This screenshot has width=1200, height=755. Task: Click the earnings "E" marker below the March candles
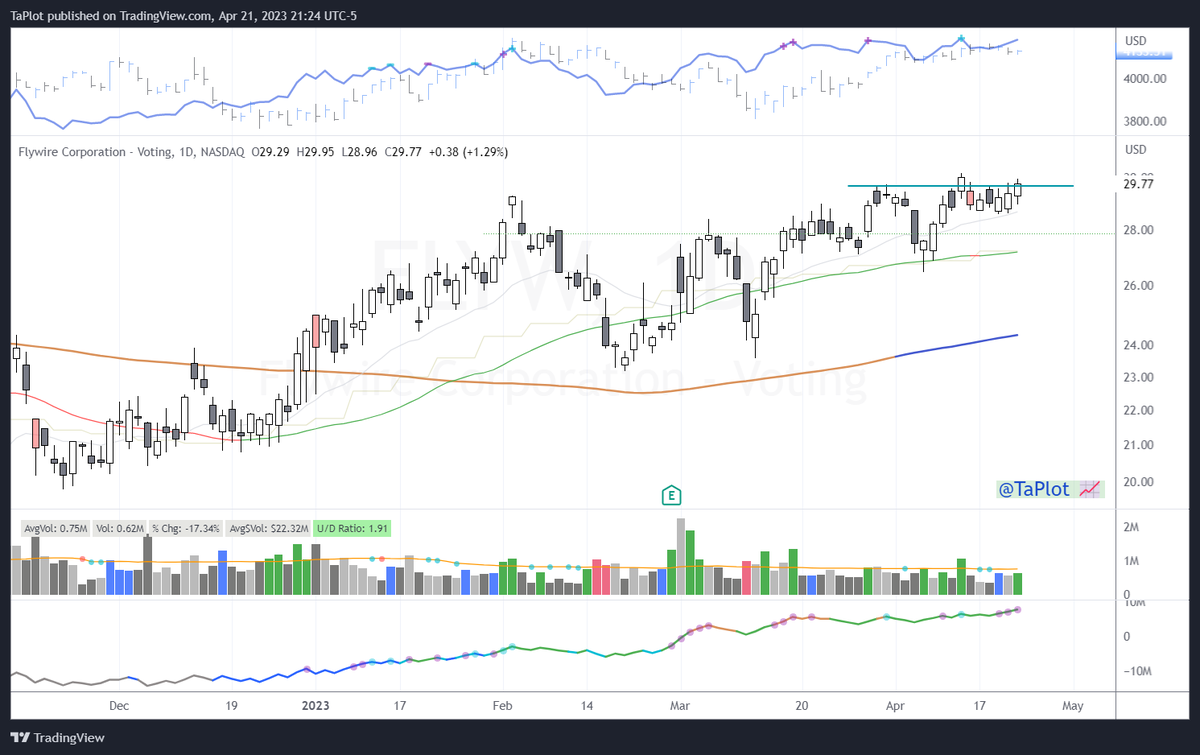tap(672, 495)
